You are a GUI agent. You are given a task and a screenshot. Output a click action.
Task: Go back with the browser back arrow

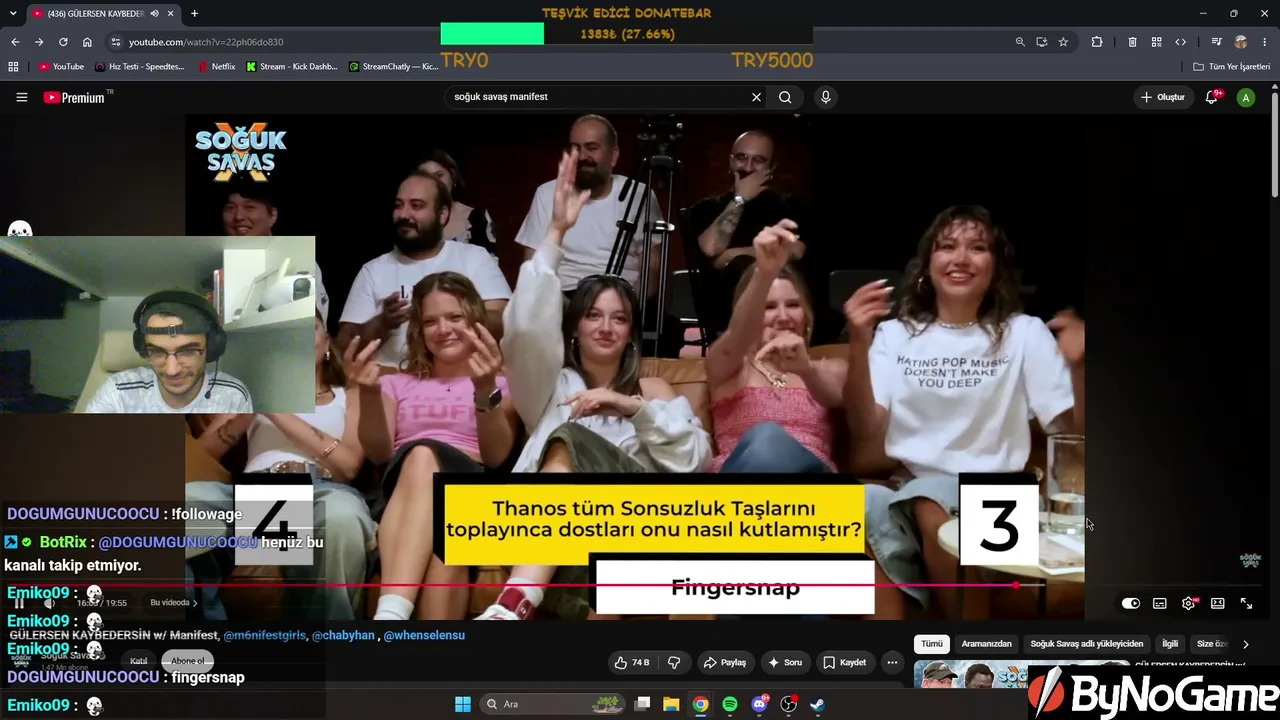[15, 42]
